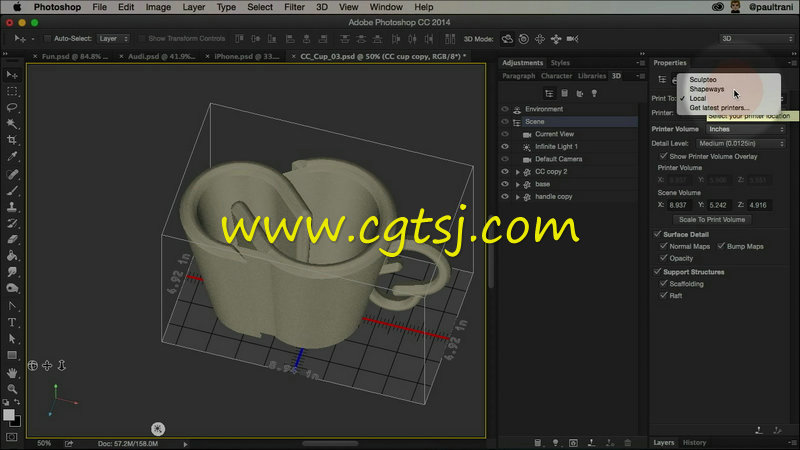Toggle the Normal Maps checkbox
The width and height of the screenshot is (800, 450).
point(663,246)
